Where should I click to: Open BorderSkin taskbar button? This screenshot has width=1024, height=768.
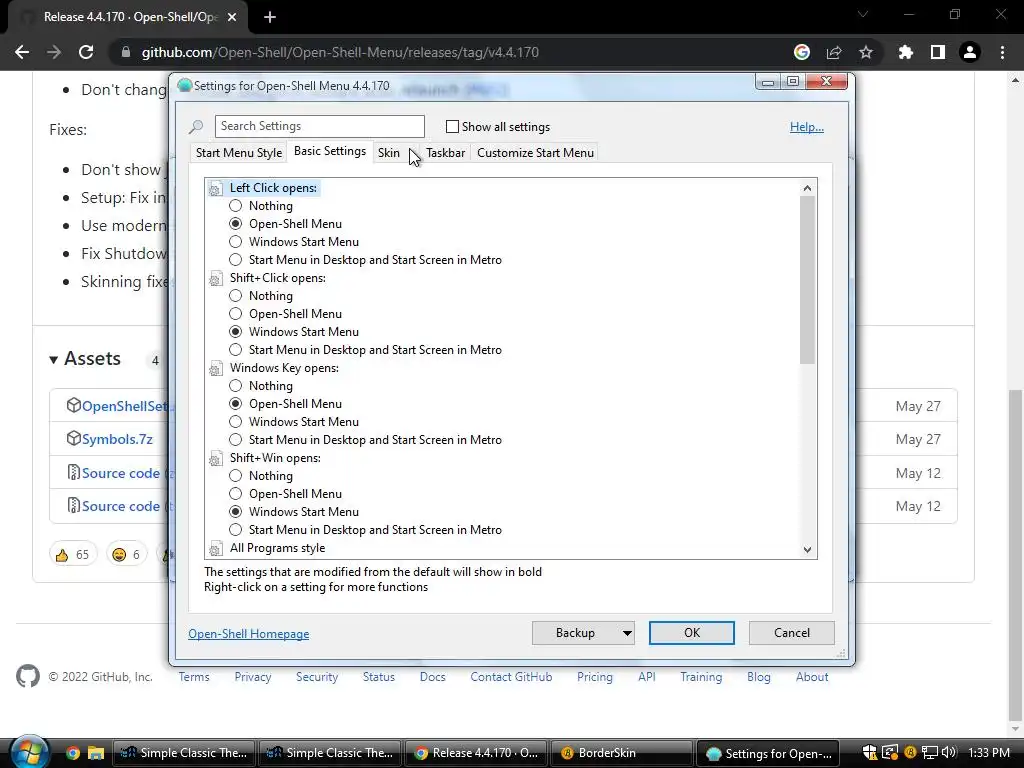point(622,753)
